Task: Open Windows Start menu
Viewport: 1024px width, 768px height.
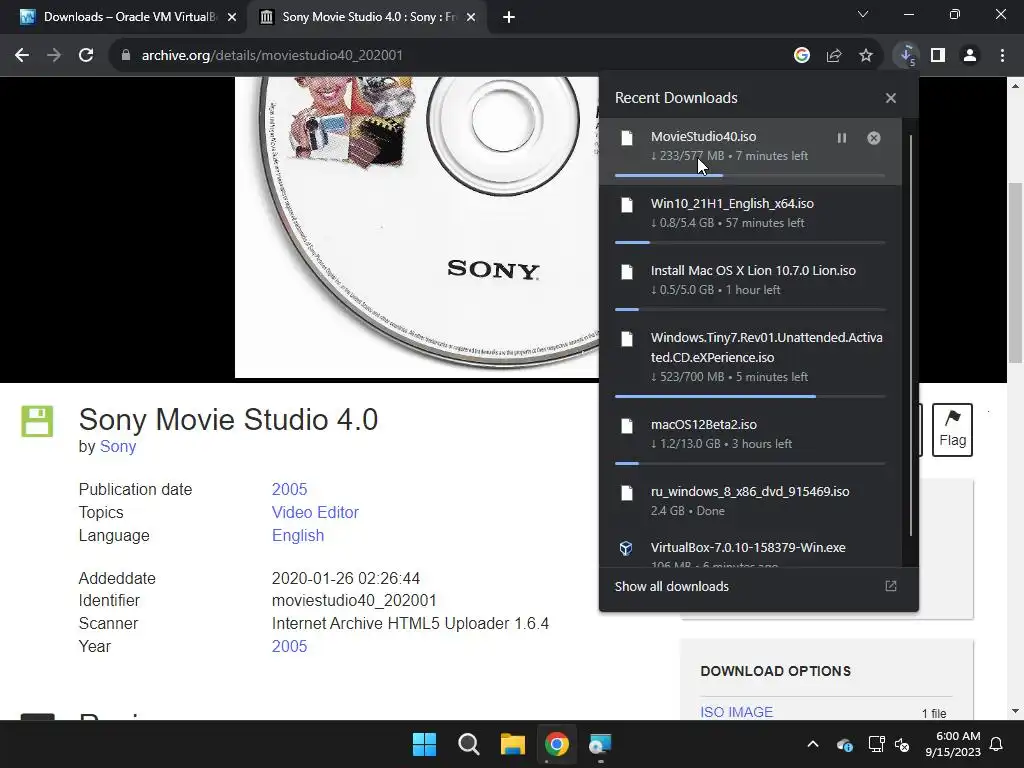Action: pos(424,744)
